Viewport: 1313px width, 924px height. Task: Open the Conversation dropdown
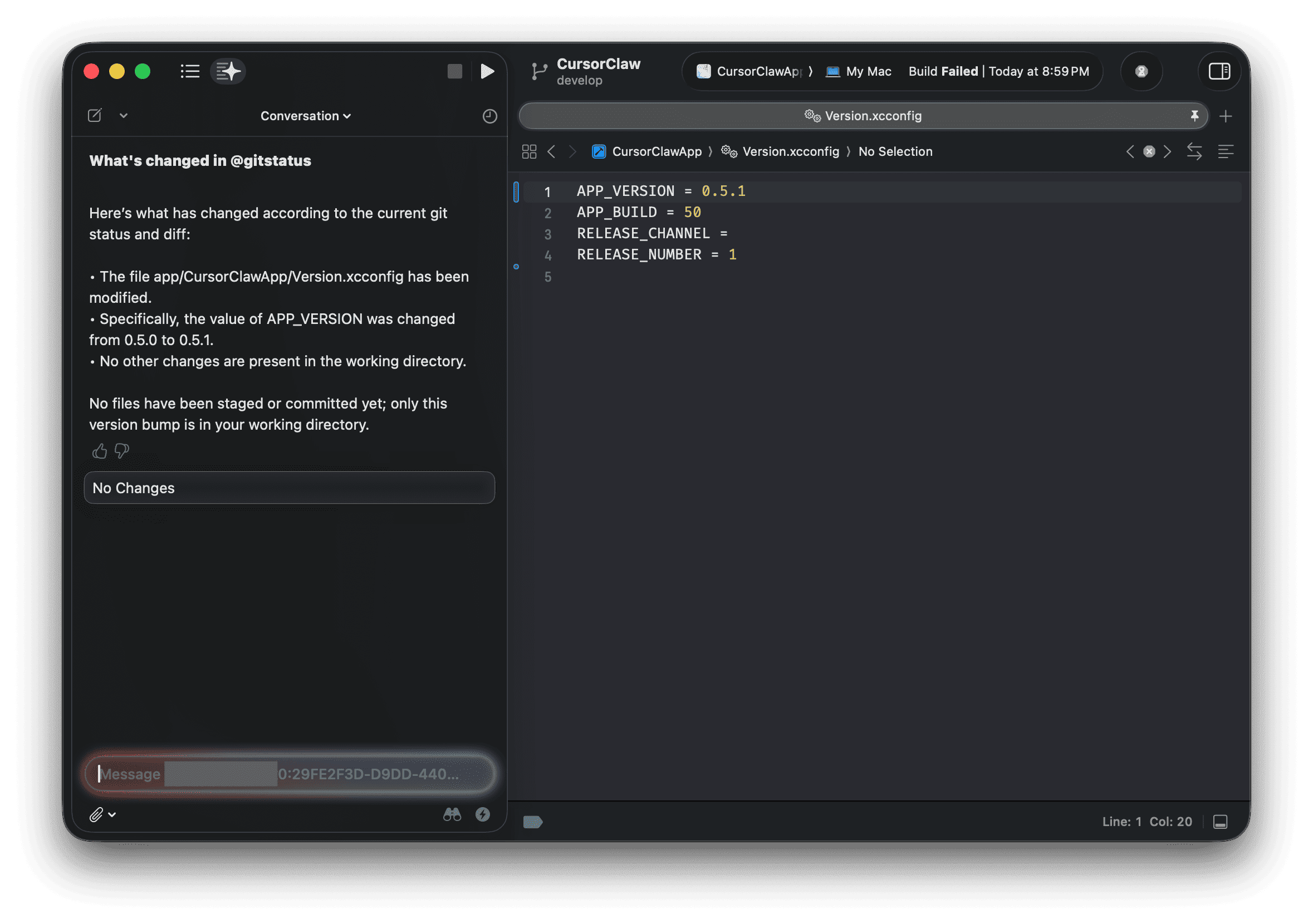(x=305, y=116)
